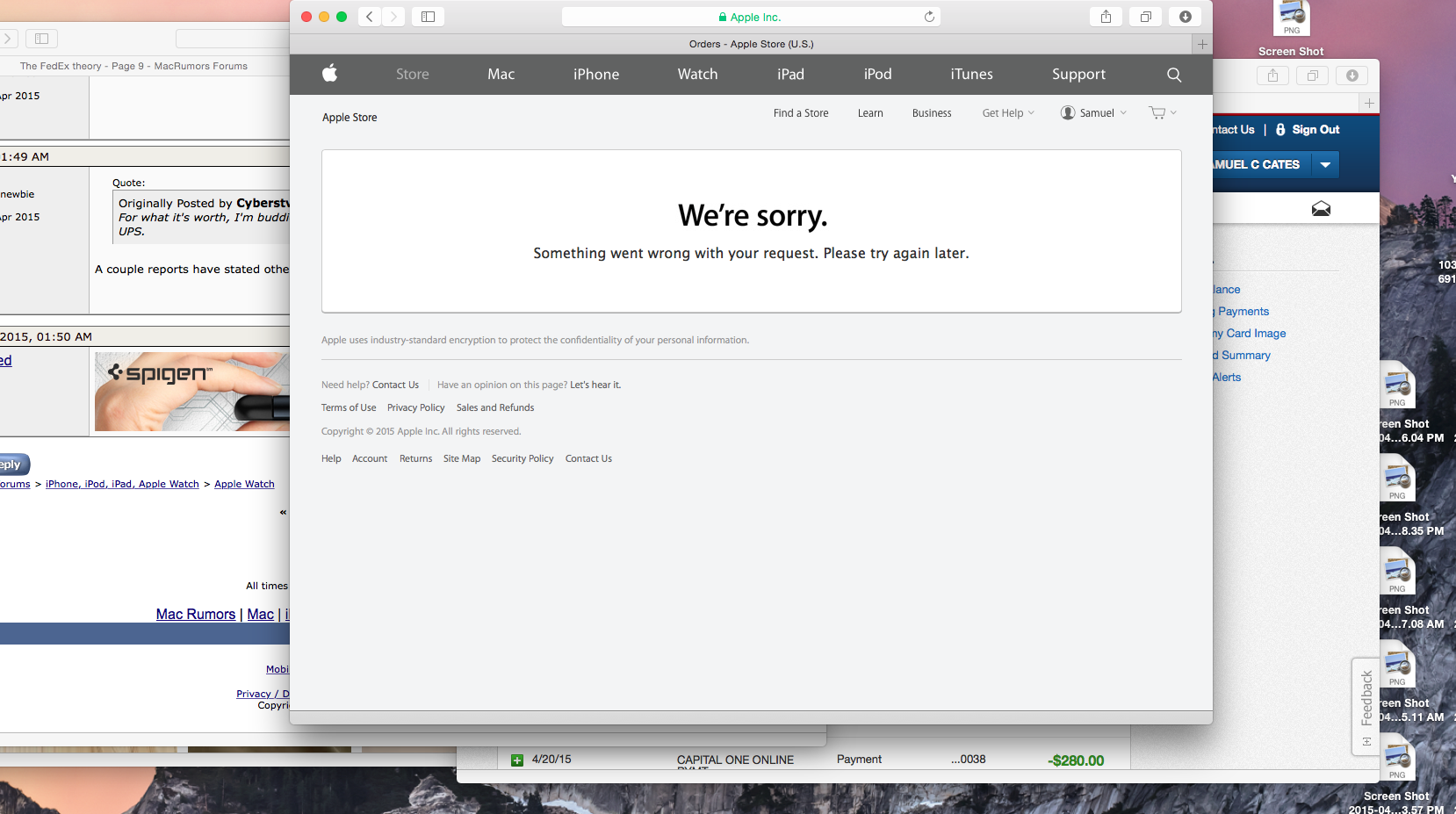
Task: Click the -$280.00 payment amount
Action: point(1076,760)
